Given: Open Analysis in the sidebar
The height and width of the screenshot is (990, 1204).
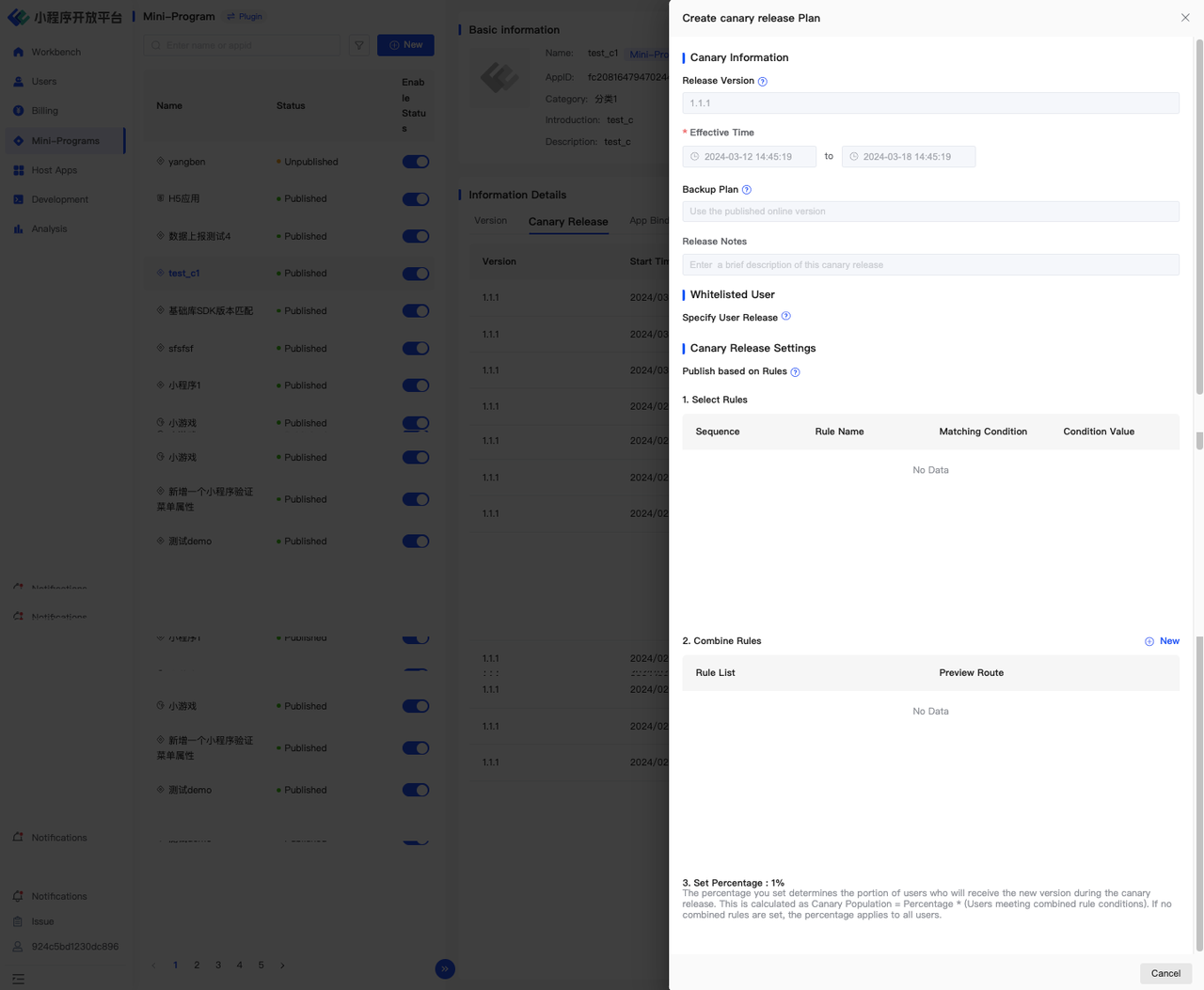Looking at the screenshot, I should click(49, 228).
